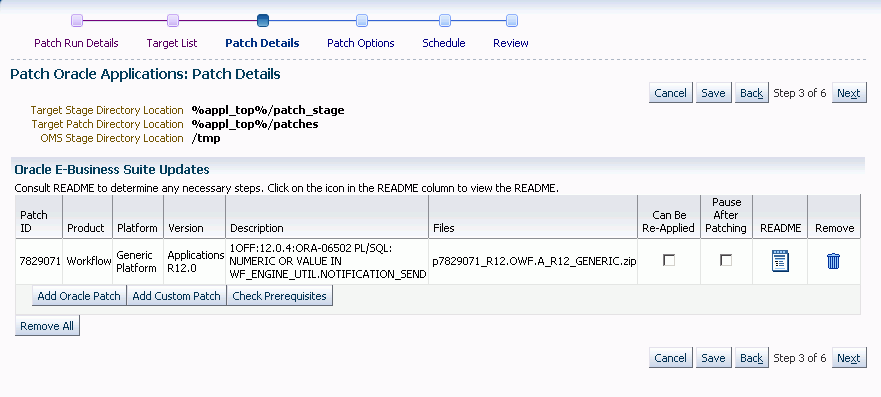
Task: Click file name p7829071_R12.OWF.A_R12_GENERIC.zip
Action: pyautogui.click(x=534, y=261)
